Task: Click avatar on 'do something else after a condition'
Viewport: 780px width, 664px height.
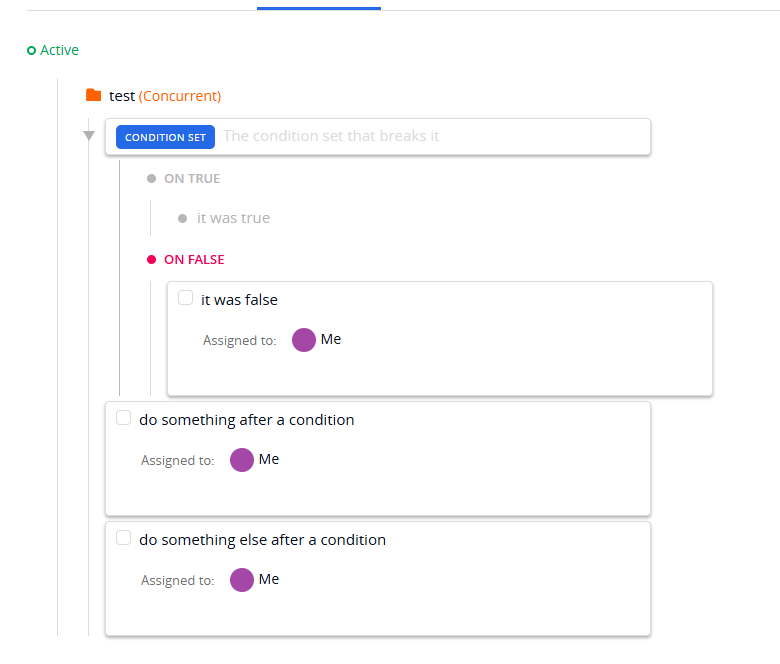Action: (242, 580)
